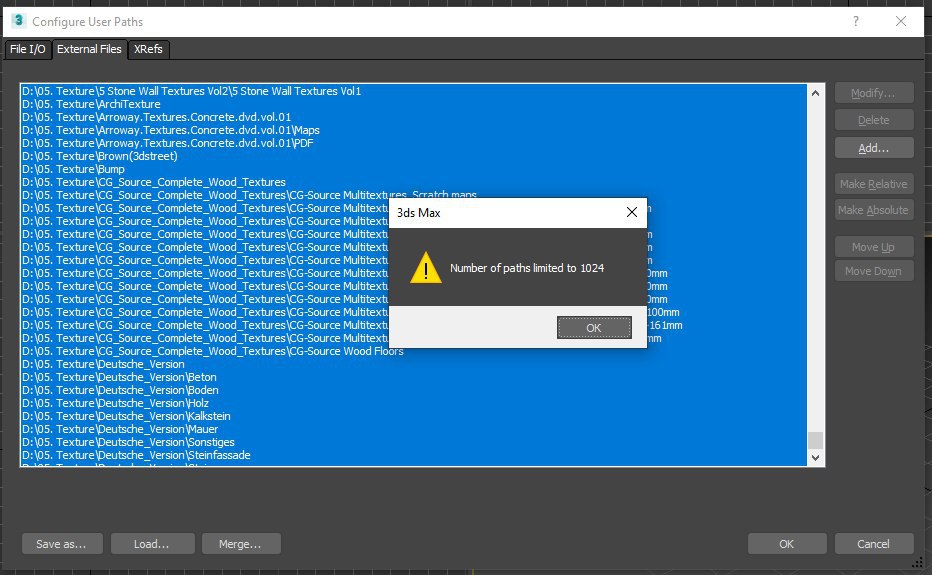Click the yellow warning triangle icon
Image resolution: width=932 pixels, height=575 pixels.
(426, 268)
